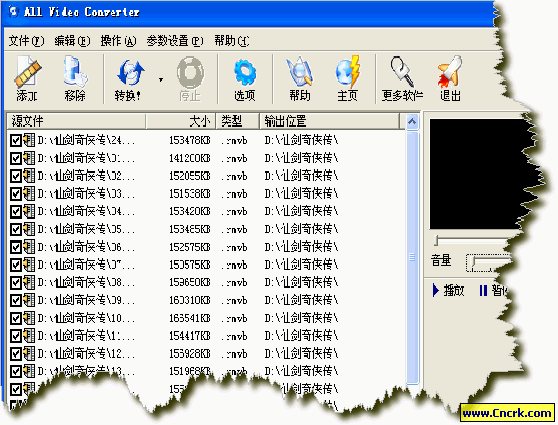Image resolution: width=558 pixels, height=425 pixels.
Task: Select source file D:\仙剑奇侠传\03...
Action: [86, 194]
